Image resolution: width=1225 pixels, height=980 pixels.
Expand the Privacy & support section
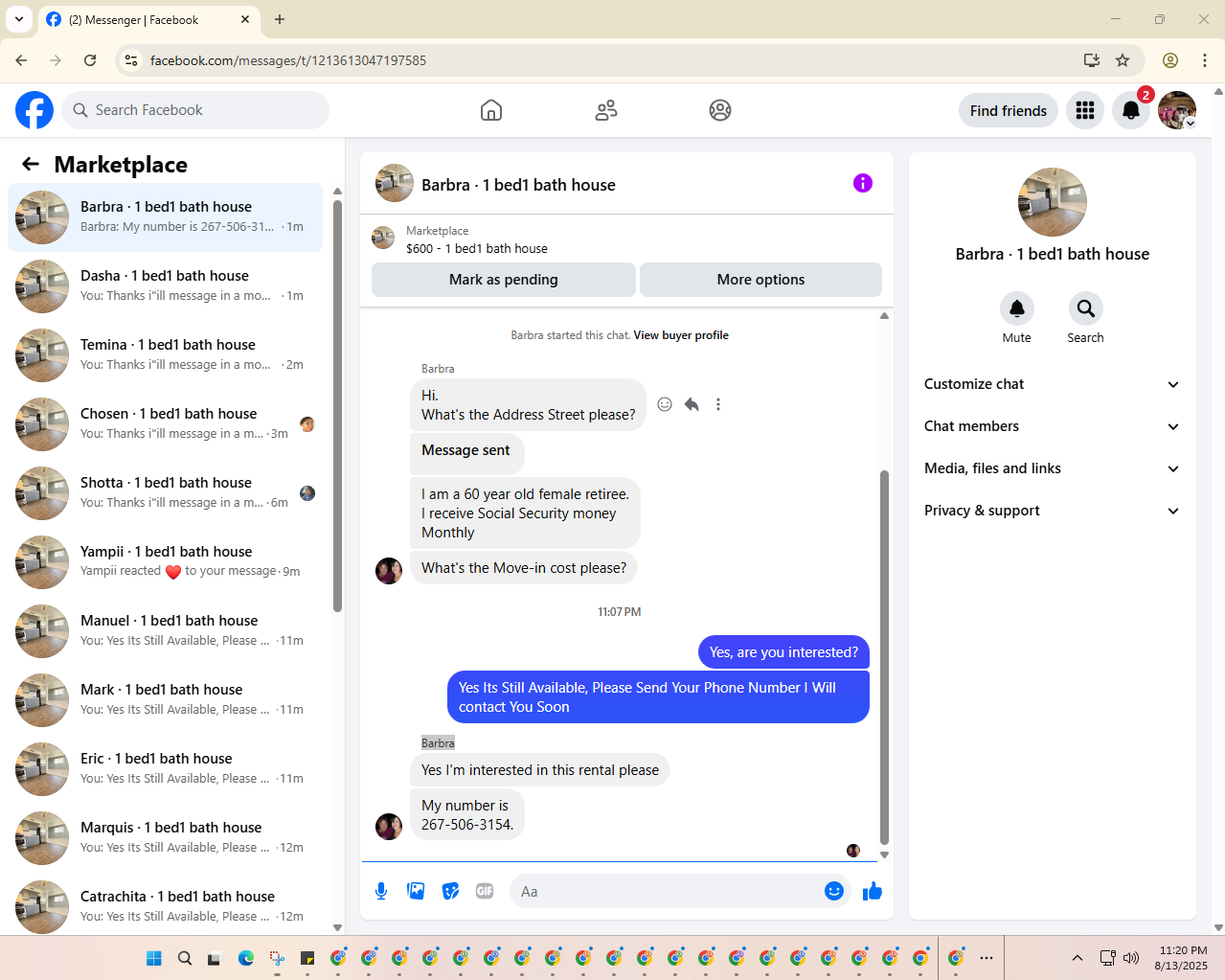(1052, 511)
